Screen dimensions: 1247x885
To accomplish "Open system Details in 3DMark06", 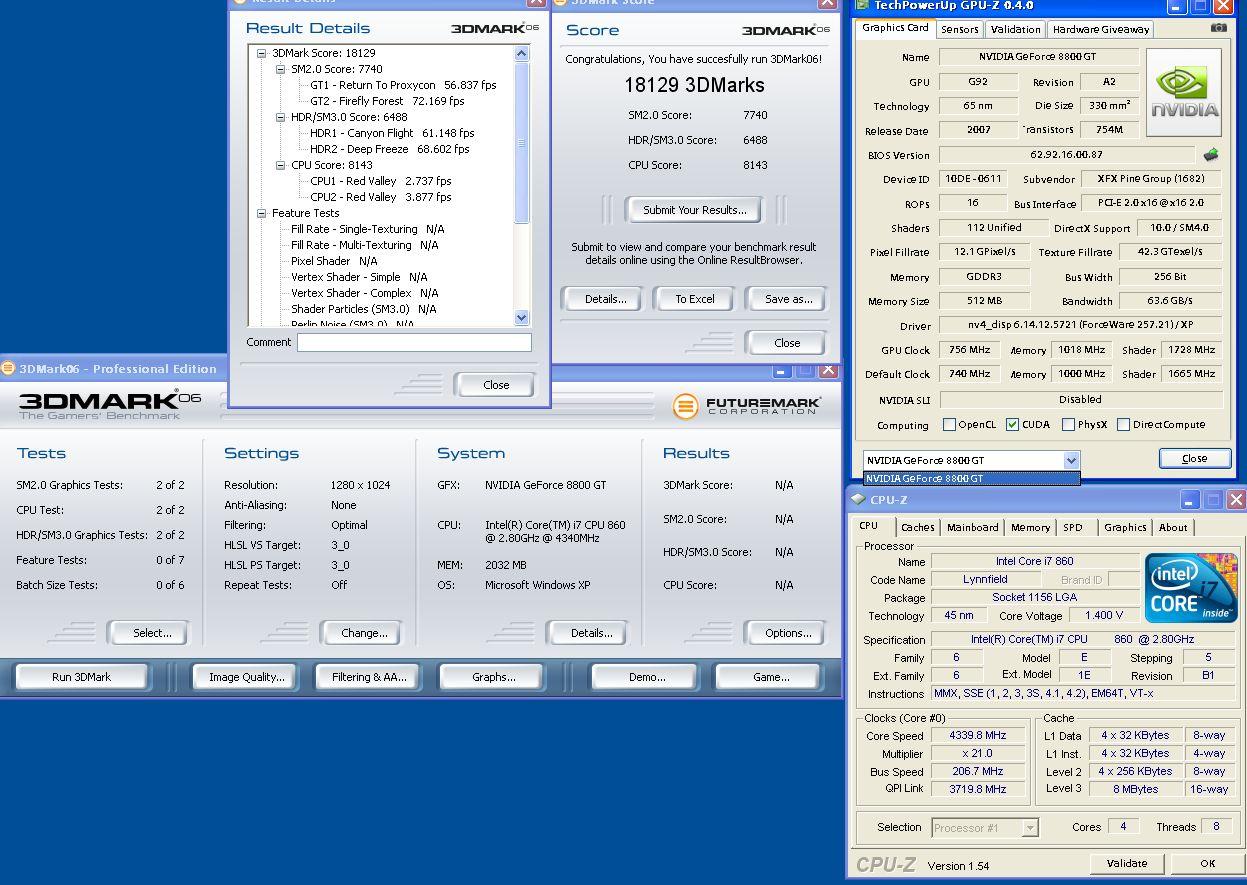I will pyautogui.click(x=591, y=633).
